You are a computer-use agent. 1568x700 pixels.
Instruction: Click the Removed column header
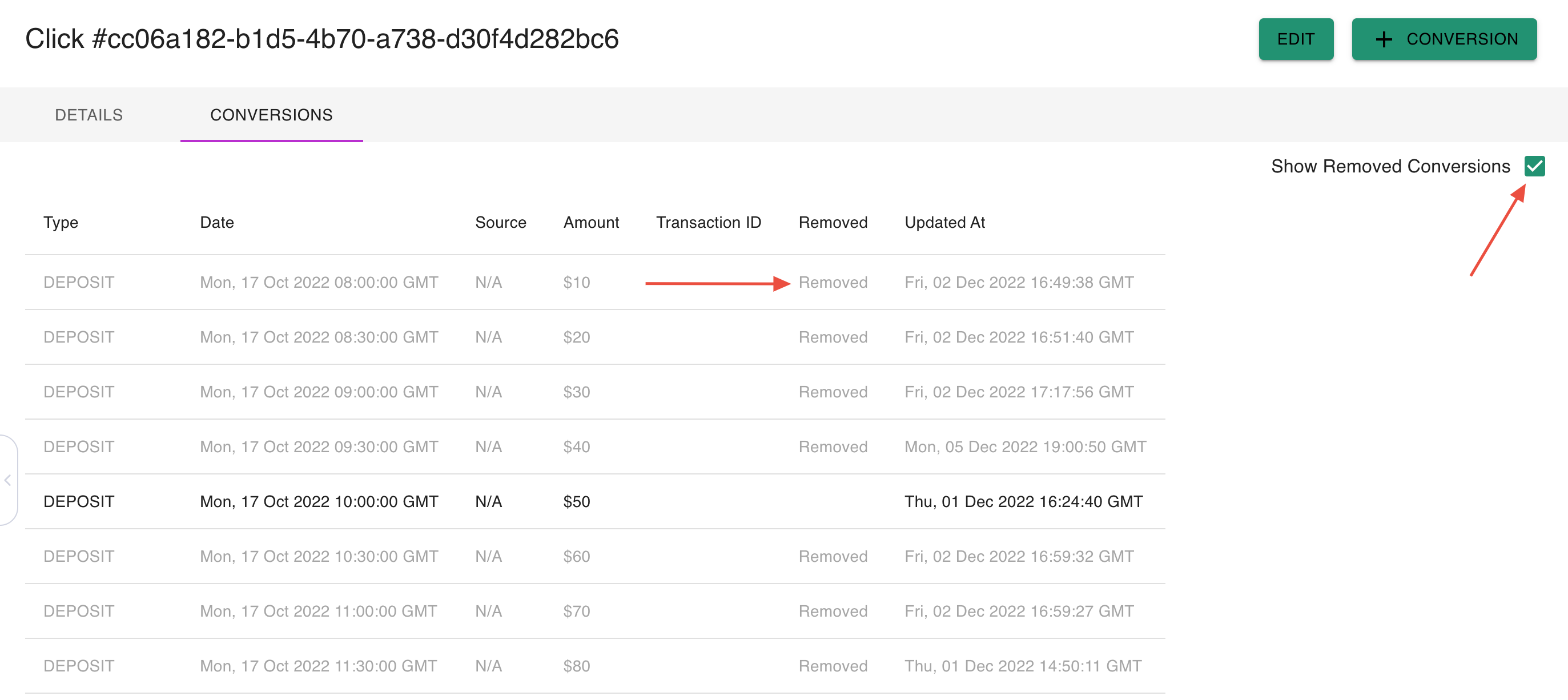tap(832, 222)
